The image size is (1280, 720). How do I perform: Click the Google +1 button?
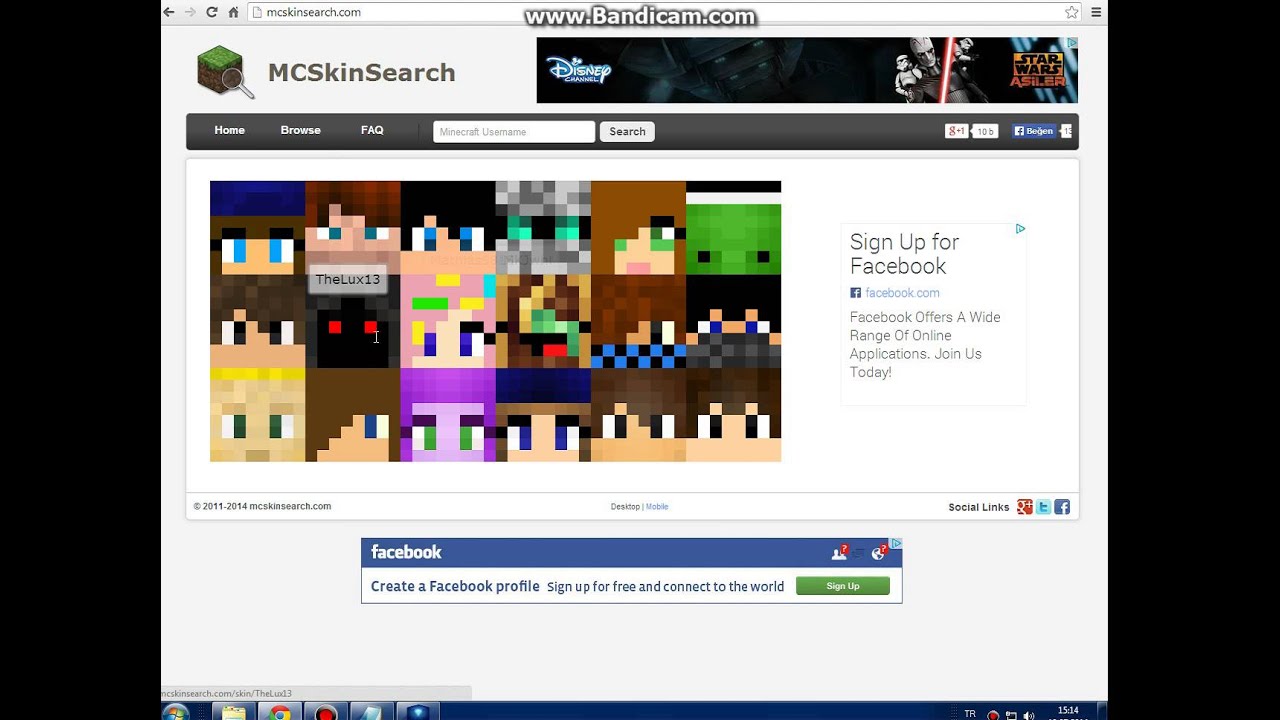point(957,131)
